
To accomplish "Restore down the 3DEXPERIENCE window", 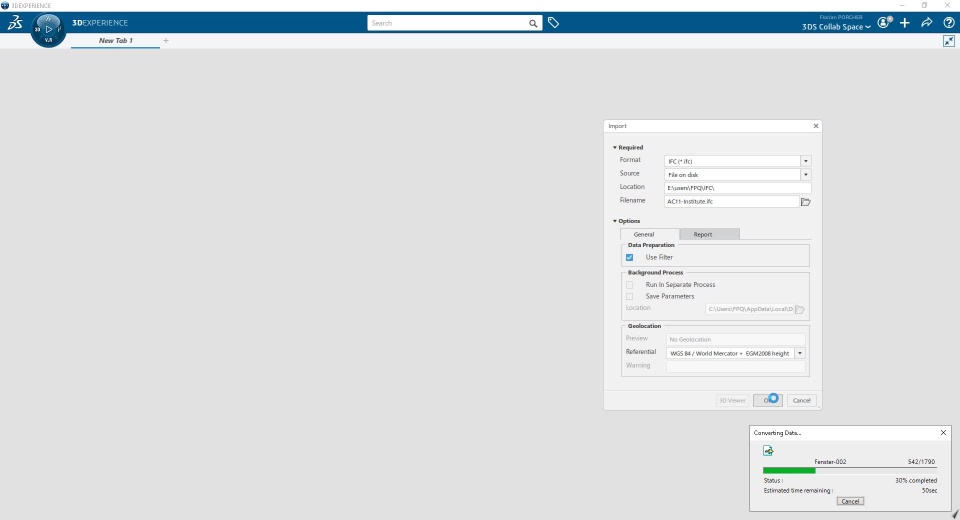I will point(924,5).
